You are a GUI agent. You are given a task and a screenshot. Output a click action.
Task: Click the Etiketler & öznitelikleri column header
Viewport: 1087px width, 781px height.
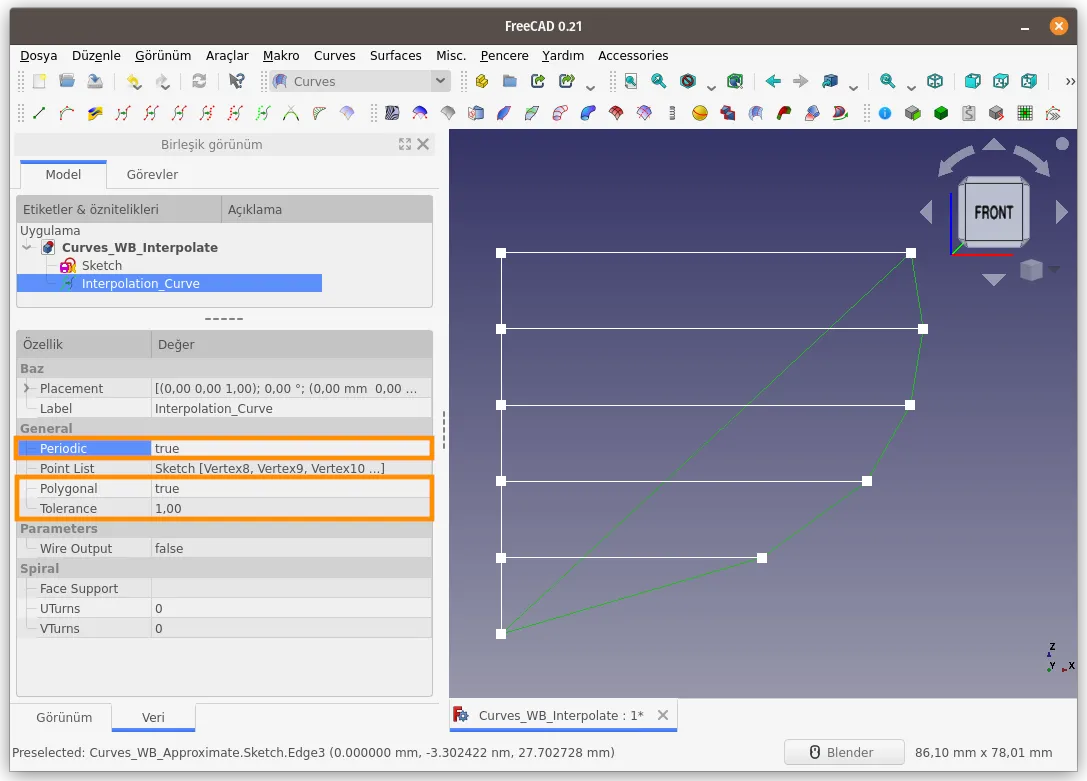tap(119, 209)
